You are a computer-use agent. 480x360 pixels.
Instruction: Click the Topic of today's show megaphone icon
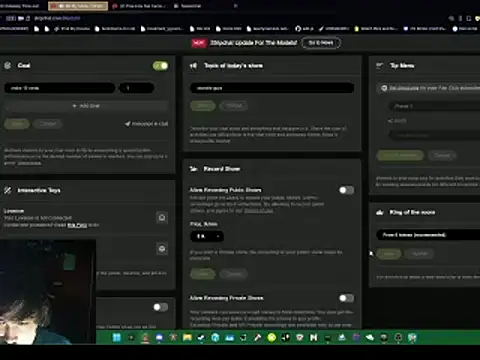pos(194,66)
